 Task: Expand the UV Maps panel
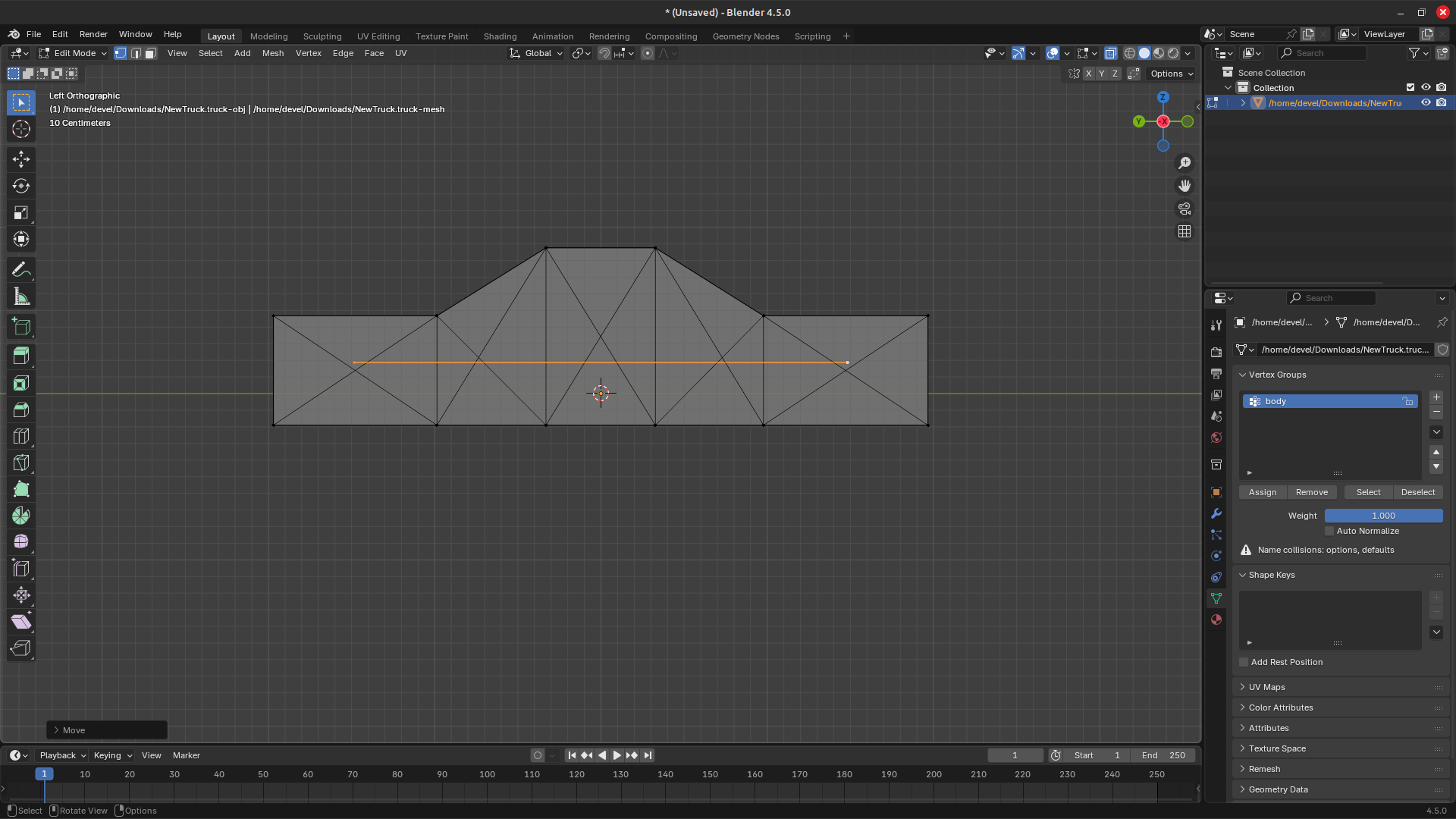1266,687
